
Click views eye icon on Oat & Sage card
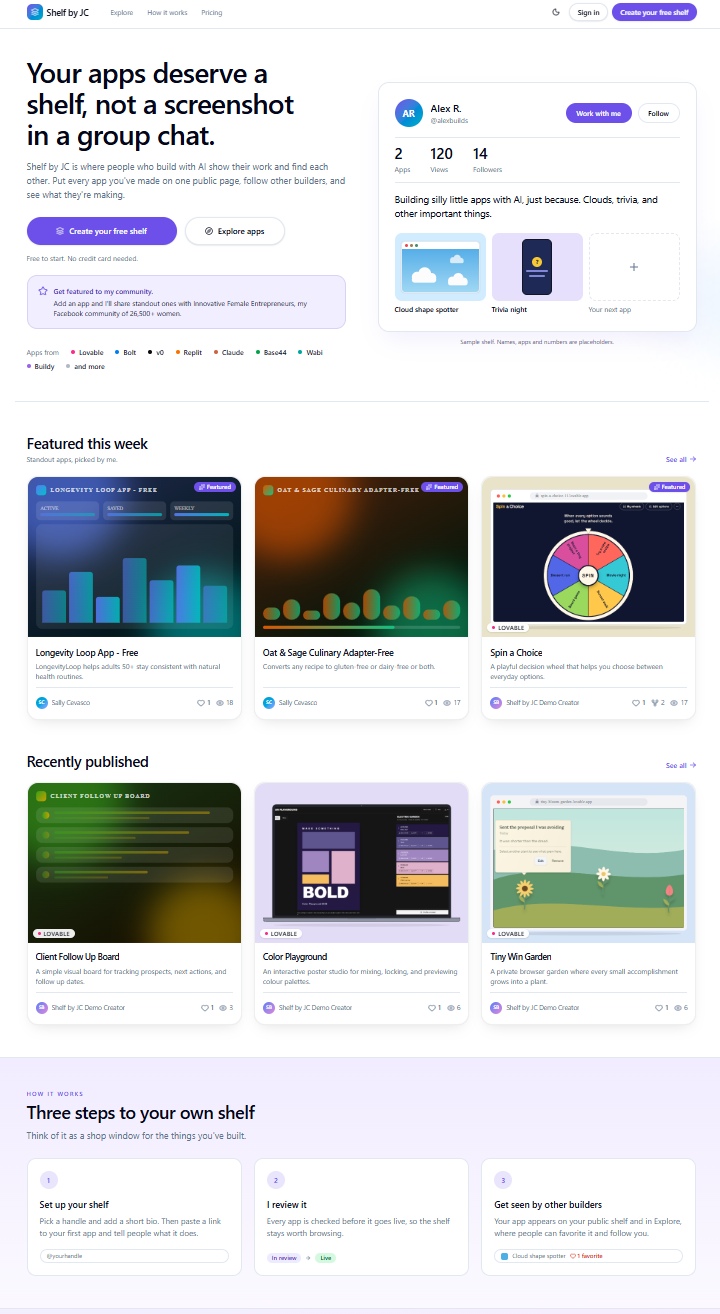447,703
